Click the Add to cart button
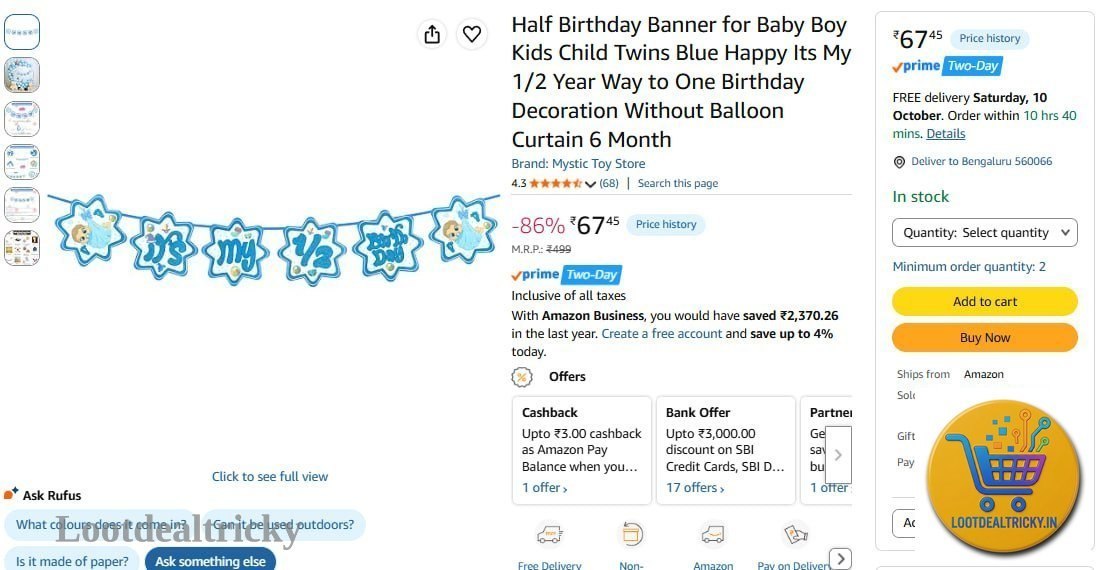The image size is (1102, 570). tap(985, 302)
